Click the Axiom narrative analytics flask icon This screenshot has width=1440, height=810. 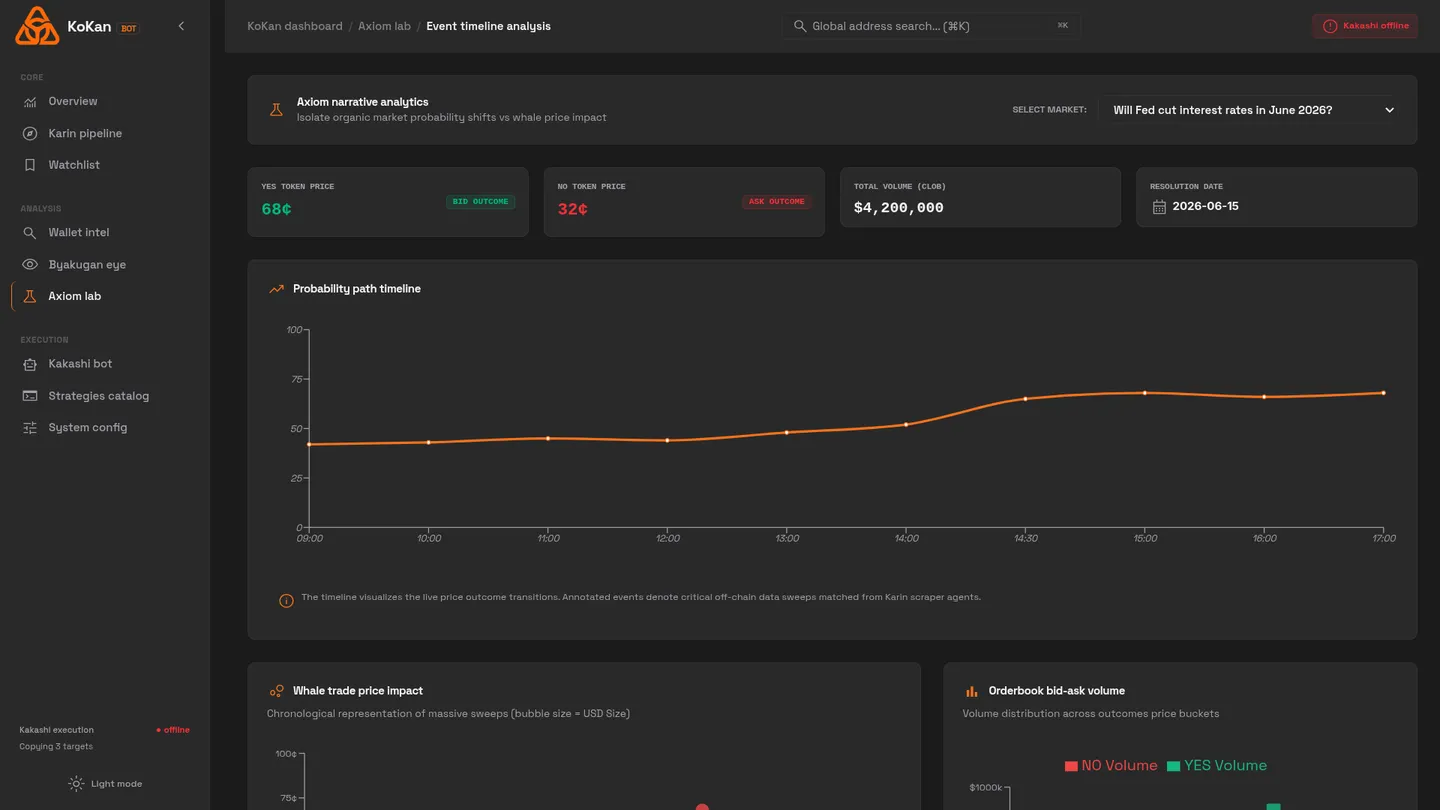pyautogui.click(x=276, y=110)
